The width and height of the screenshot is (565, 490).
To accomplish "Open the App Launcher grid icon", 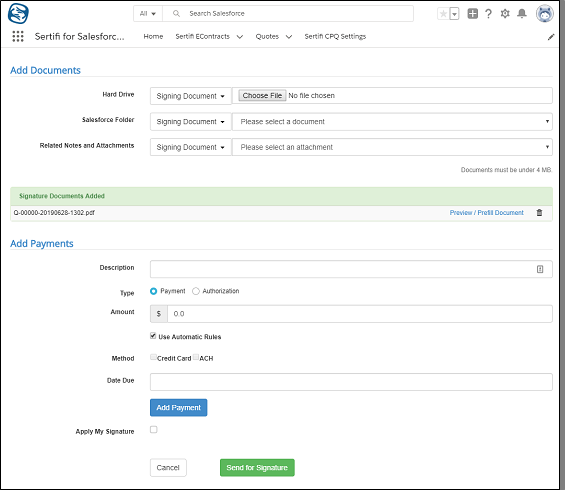I will 18,36.
